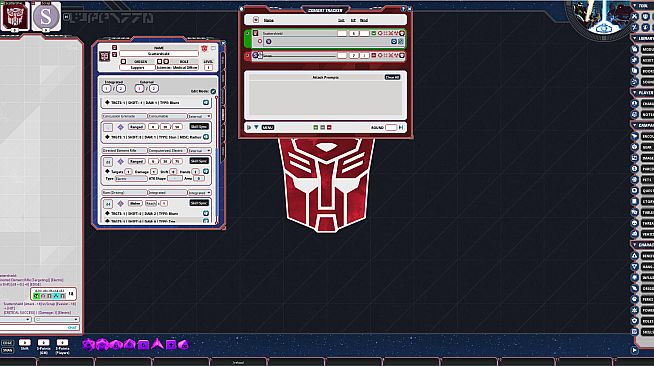Toggle the first combatant's active turn marker
This screenshot has height=366, width=654.
click(247, 33)
